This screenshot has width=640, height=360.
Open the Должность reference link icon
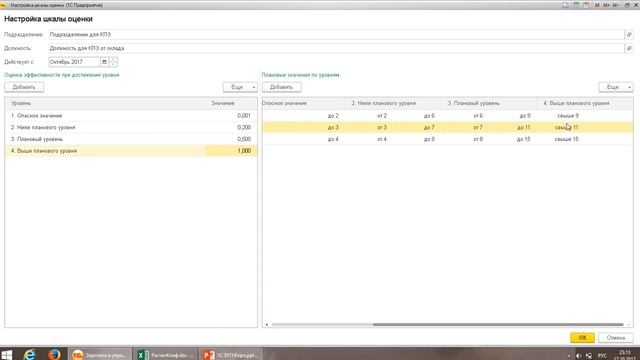tap(629, 48)
